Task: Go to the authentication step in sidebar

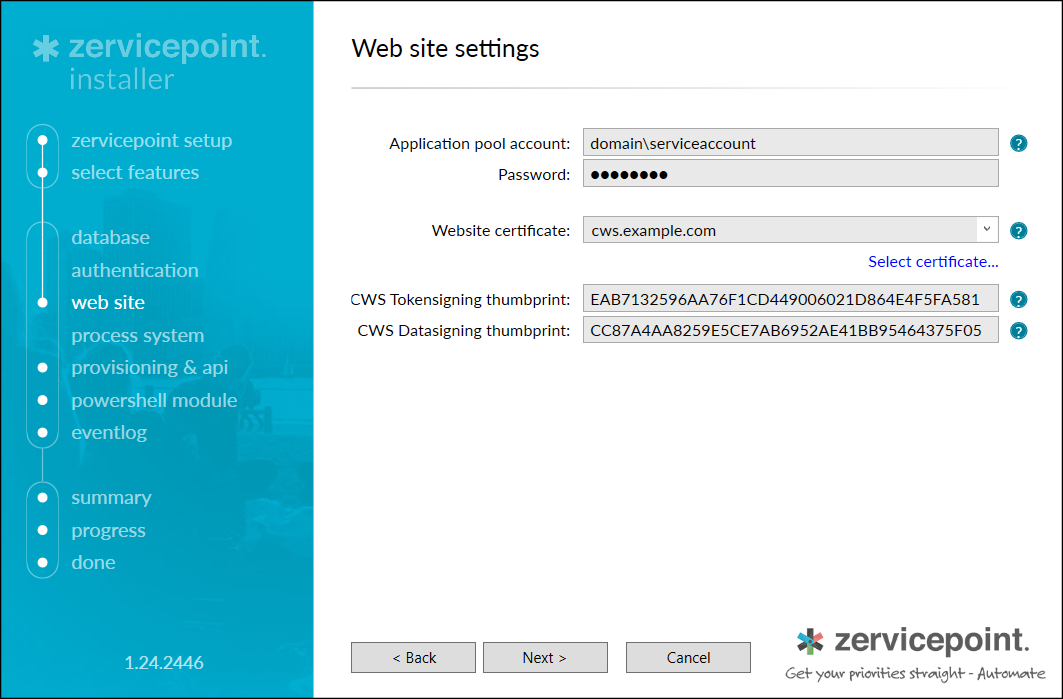Action: point(135,270)
